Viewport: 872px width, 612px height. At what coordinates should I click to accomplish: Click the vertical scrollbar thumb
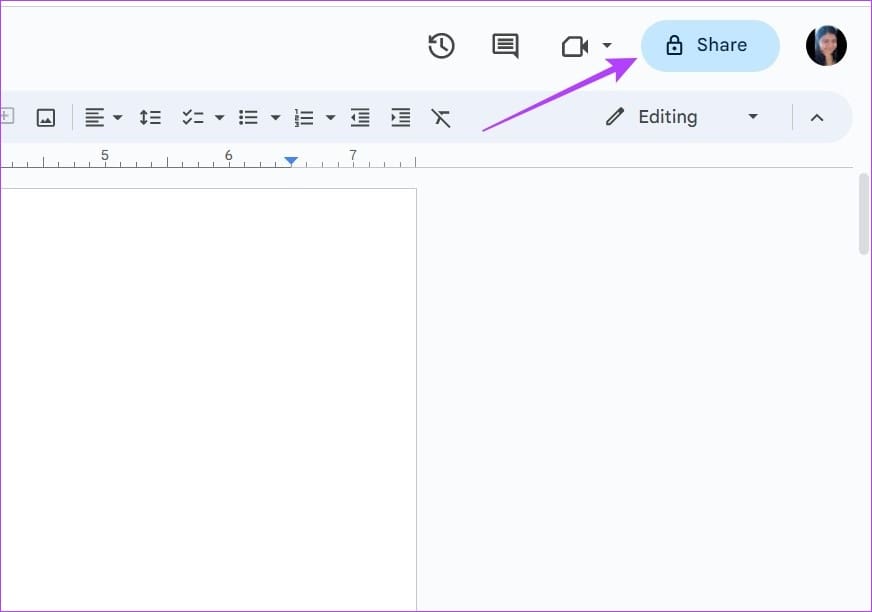[x=864, y=214]
